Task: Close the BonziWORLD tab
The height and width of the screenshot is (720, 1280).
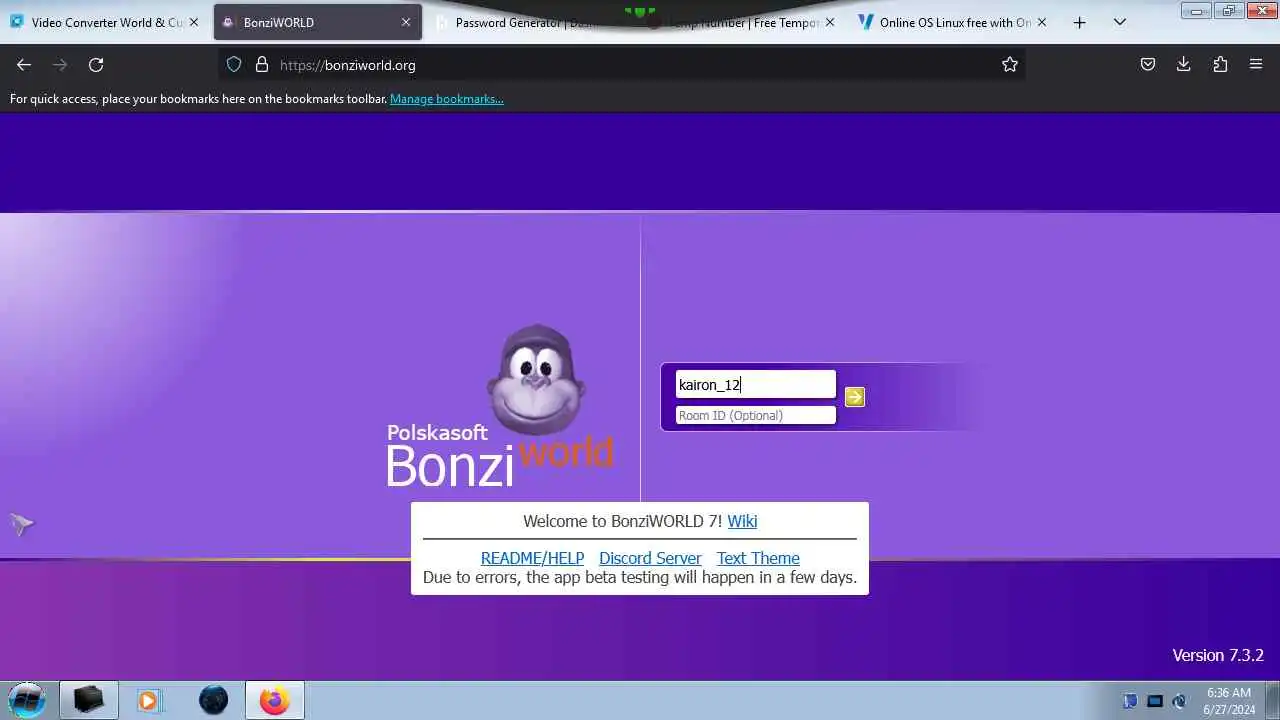Action: click(406, 22)
